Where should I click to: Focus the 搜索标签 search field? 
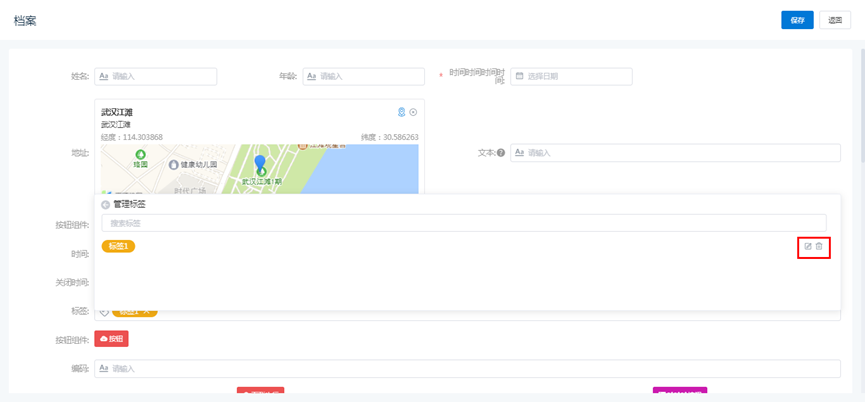[464, 223]
